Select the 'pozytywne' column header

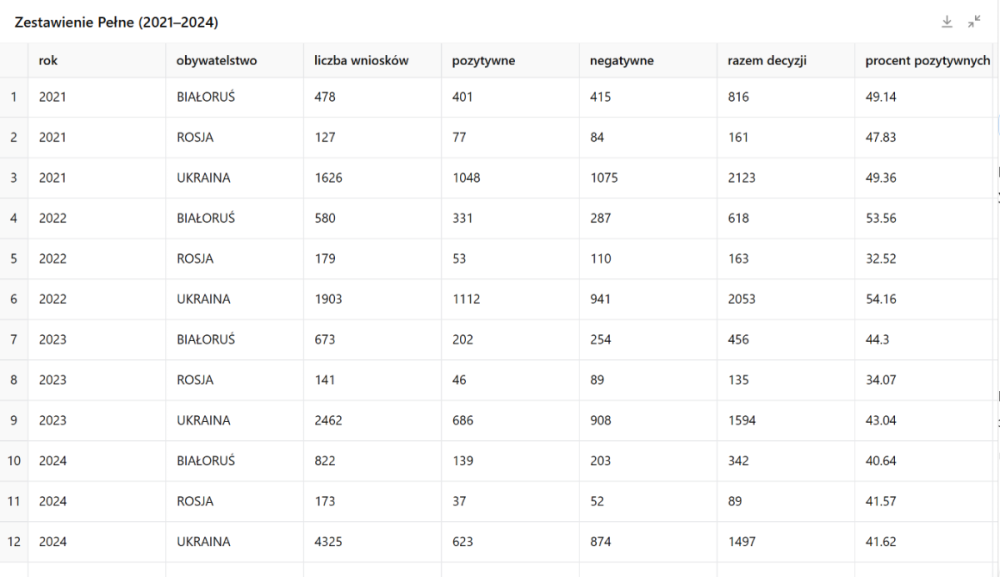pyautogui.click(x=483, y=60)
